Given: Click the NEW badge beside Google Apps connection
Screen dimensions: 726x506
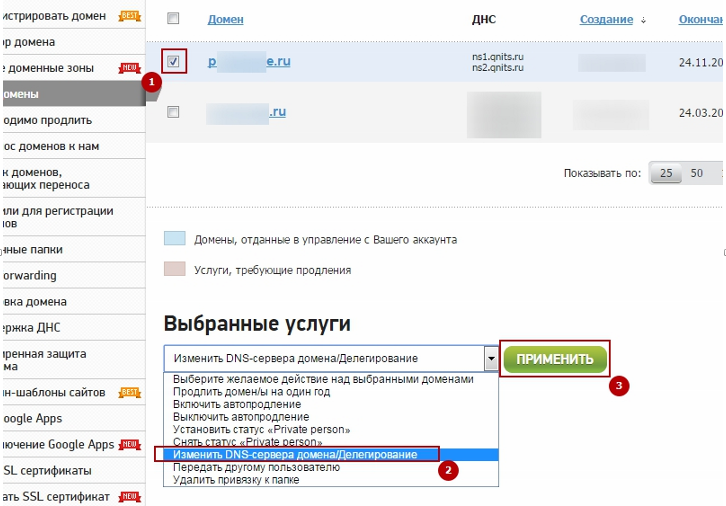Looking at the screenshot, I should [130, 445].
